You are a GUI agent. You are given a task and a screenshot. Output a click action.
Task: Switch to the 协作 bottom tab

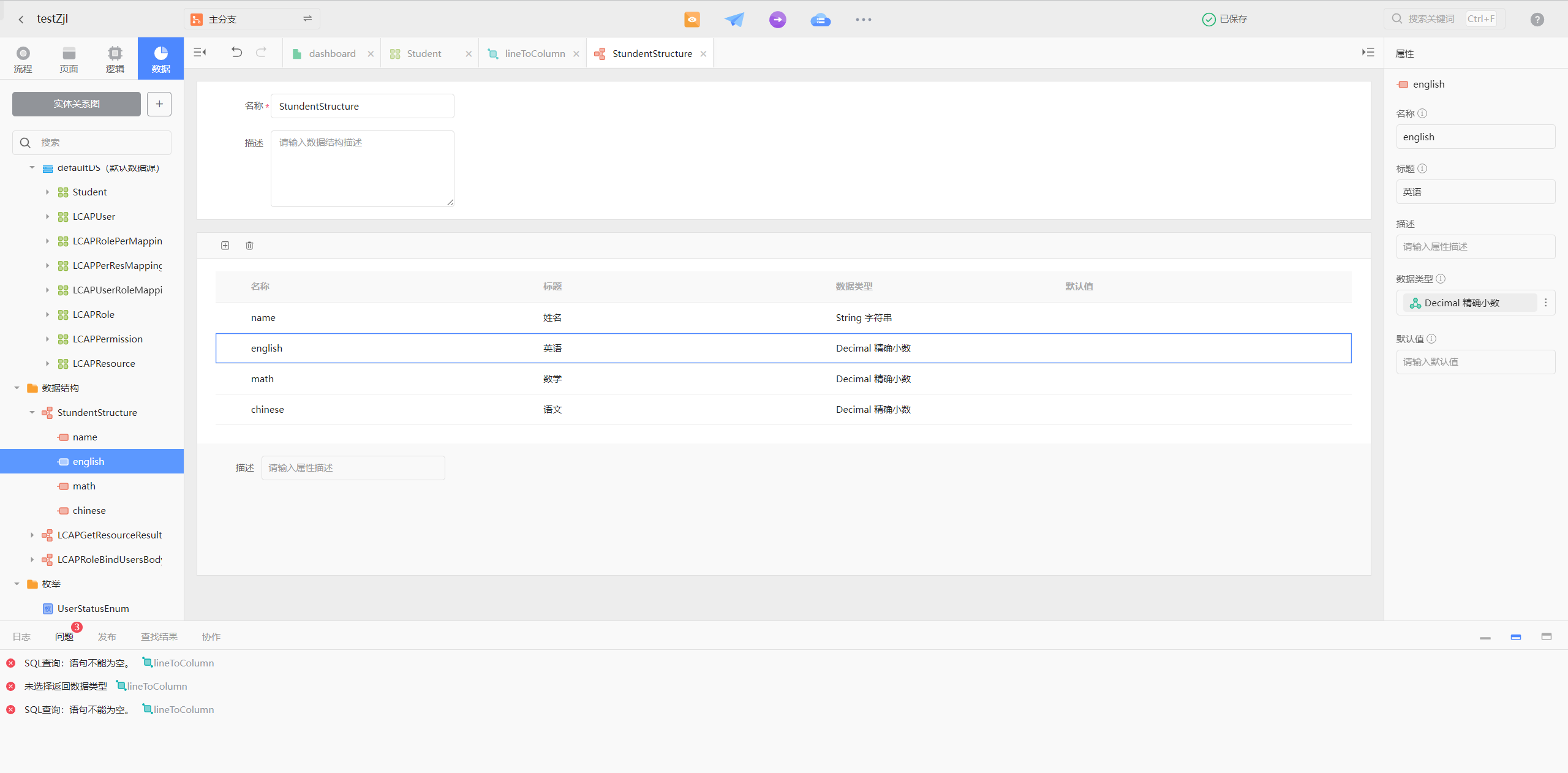click(x=211, y=637)
